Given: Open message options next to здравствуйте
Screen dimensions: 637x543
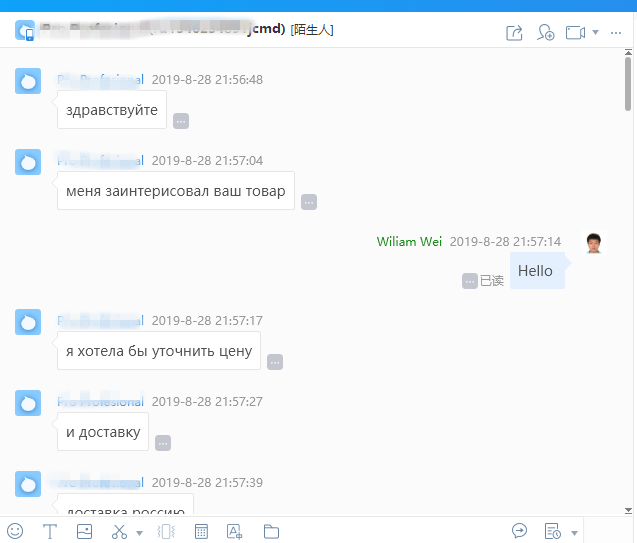Looking at the screenshot, I should (x=181, y=121).
